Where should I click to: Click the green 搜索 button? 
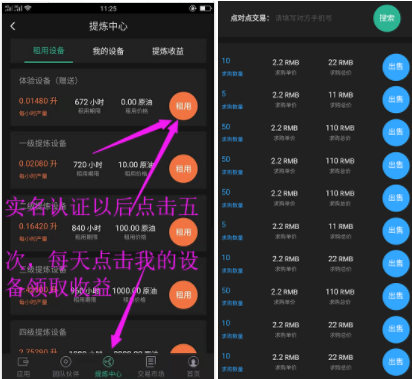click(387, 18)
